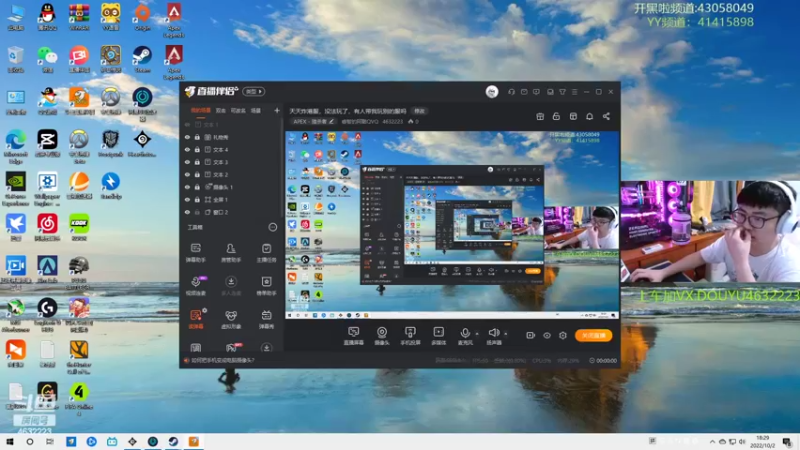The image size is (800, 450).
Task: Select the 窗口 2 layer row
Action: coord(233,212)
